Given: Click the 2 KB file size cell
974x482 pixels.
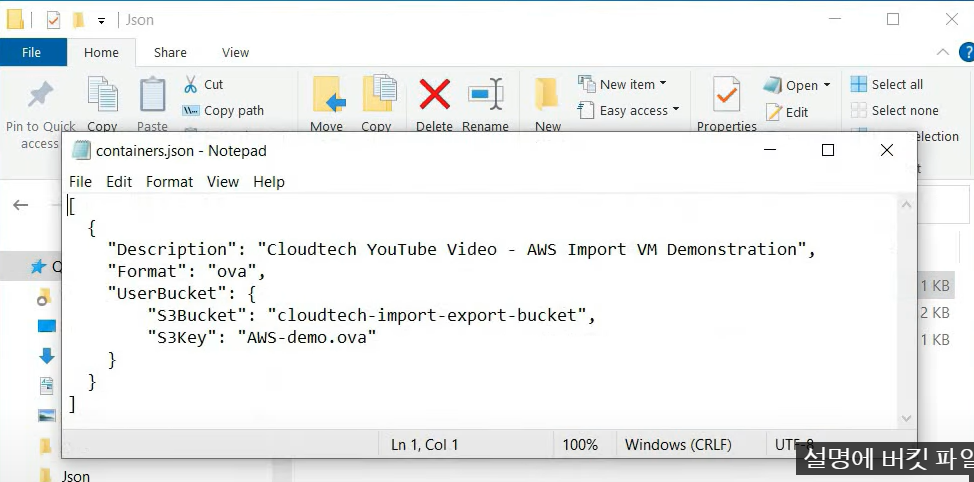Looking at the screenshot, I should [934, 312].
